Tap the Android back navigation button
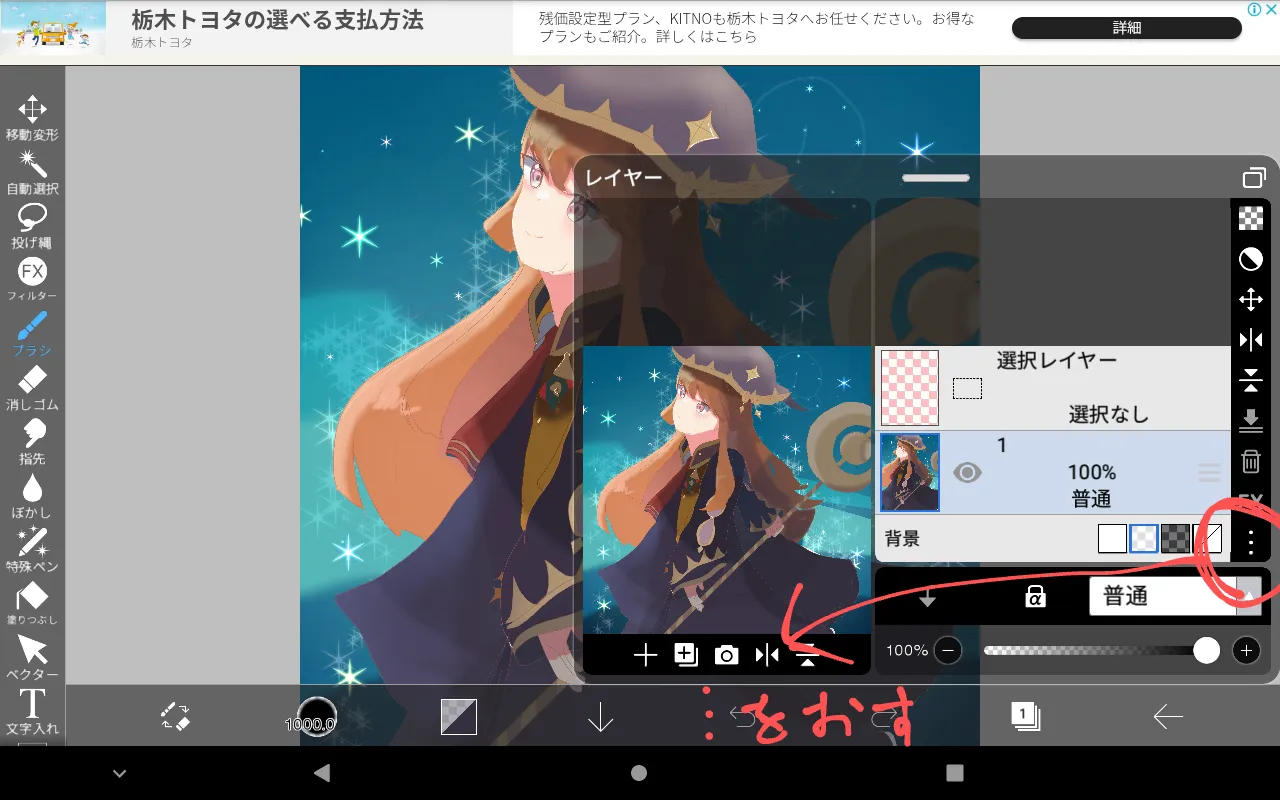The width and height of the screenshot is (1280, 800). pyautogui.click(x=321, y=773)
